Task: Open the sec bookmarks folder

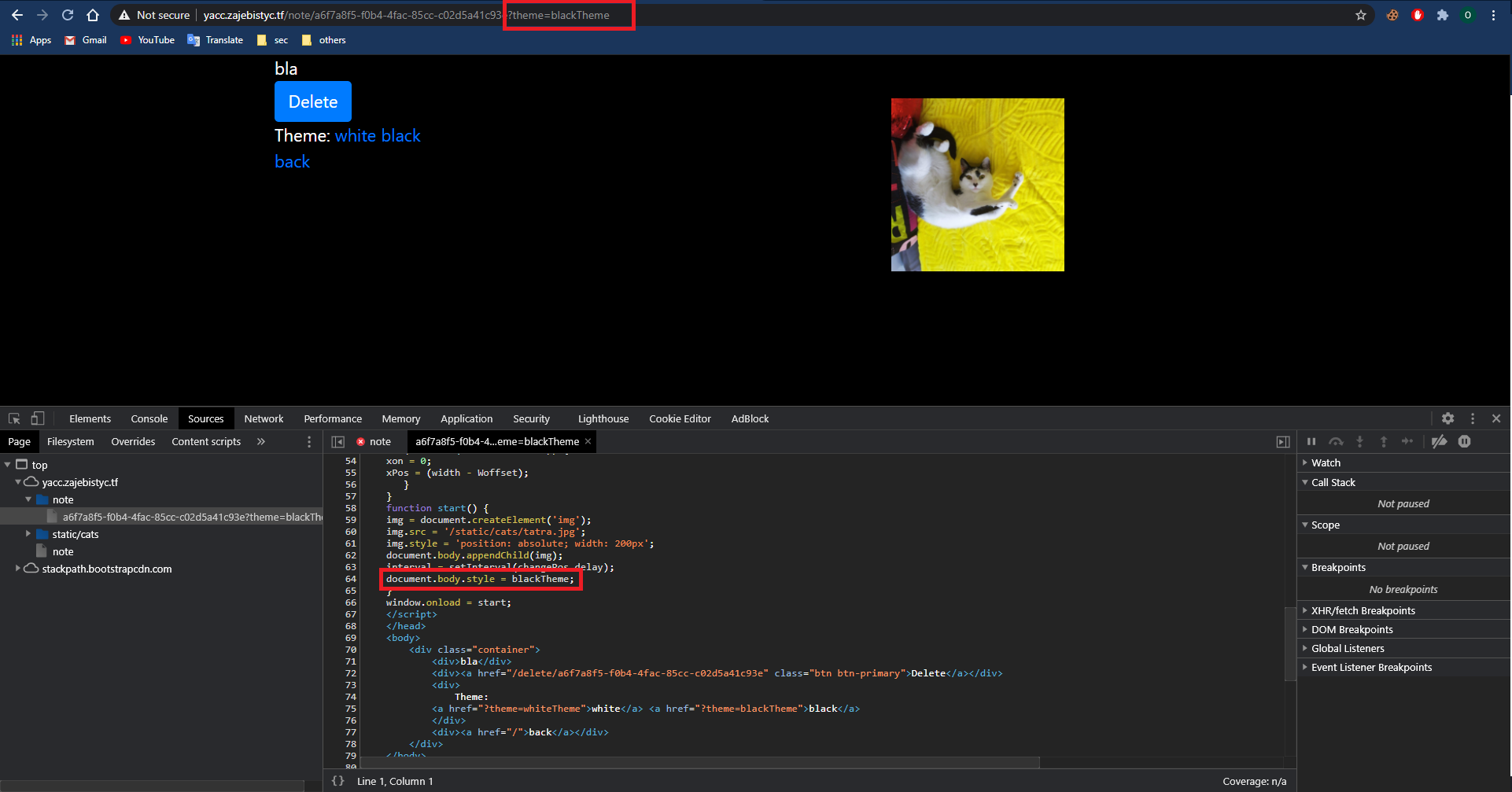Action: click(273, 40)
